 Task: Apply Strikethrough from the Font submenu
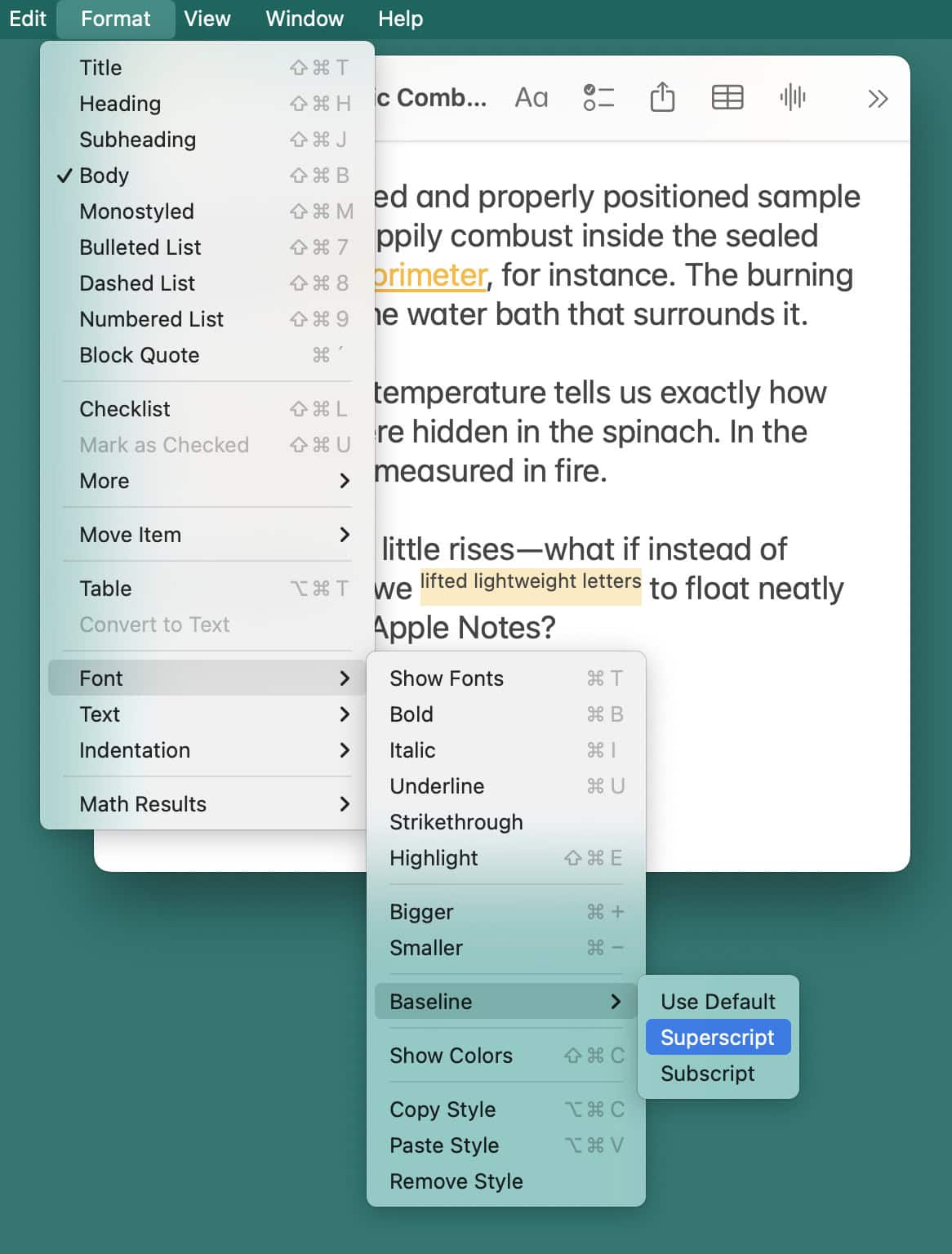456,822
